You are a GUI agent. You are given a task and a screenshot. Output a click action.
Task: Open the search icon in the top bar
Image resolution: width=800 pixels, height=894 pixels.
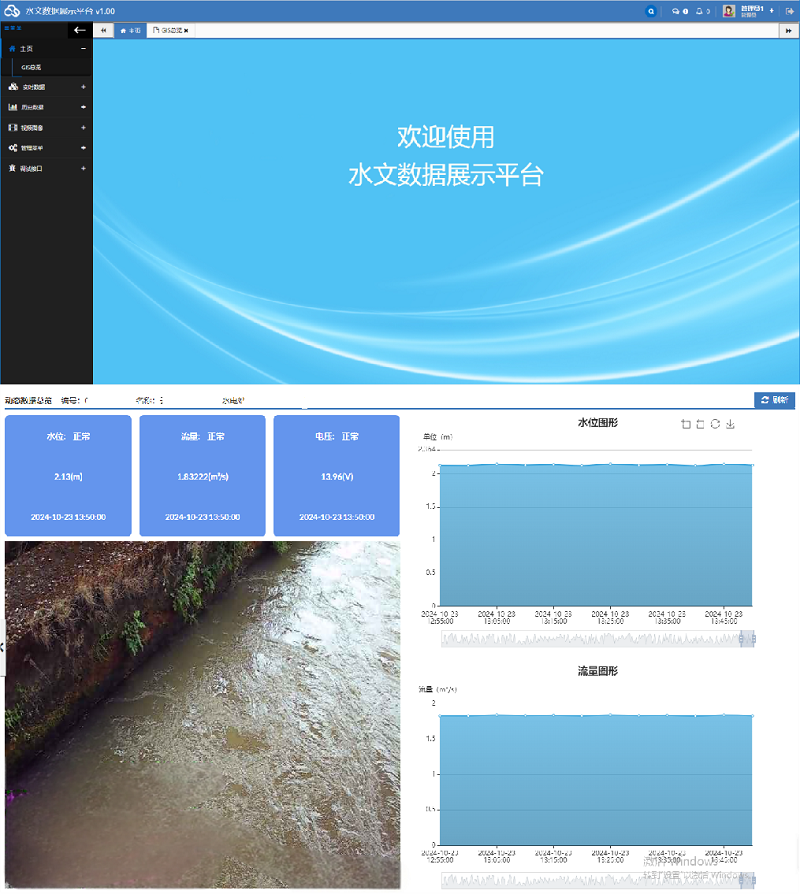[651, 11]
